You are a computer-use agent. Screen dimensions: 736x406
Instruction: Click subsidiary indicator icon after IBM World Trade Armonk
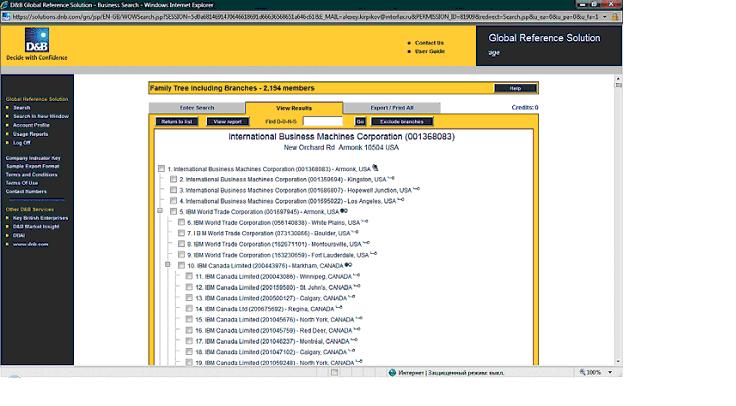(344, 211)
